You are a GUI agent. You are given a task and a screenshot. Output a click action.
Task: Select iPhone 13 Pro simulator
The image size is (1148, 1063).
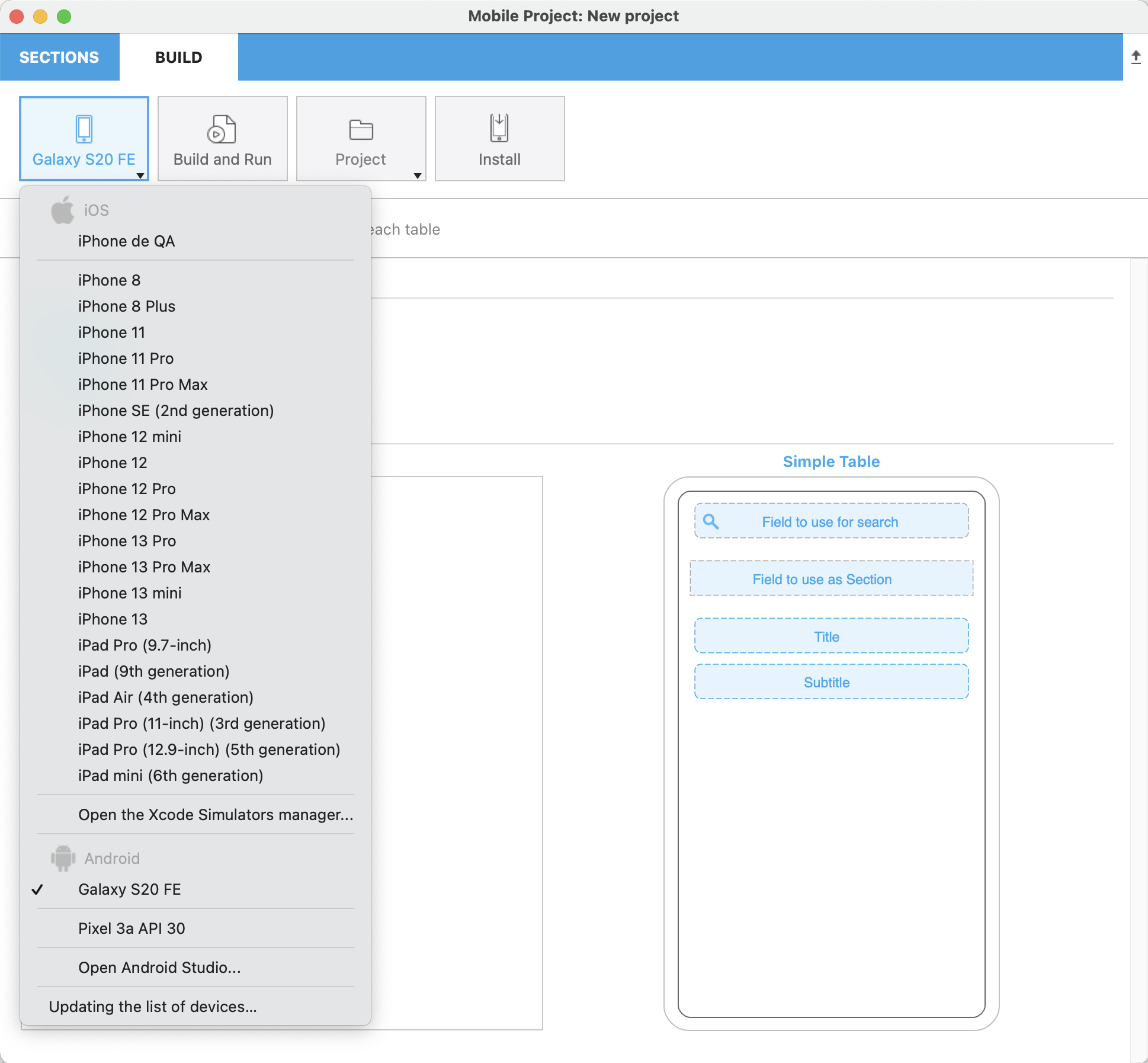point(195,541)
